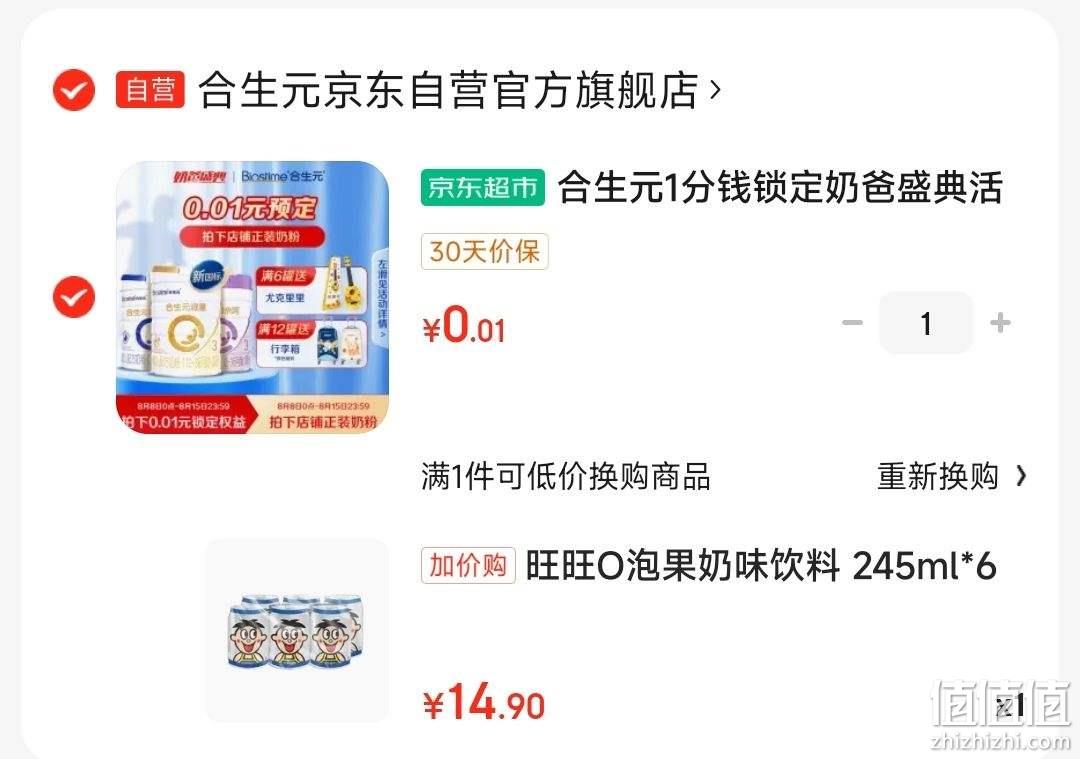Open the 合生元 product thumbnail
The width and height of the screenshot is (1080, 759).
[x=252, y=297]
